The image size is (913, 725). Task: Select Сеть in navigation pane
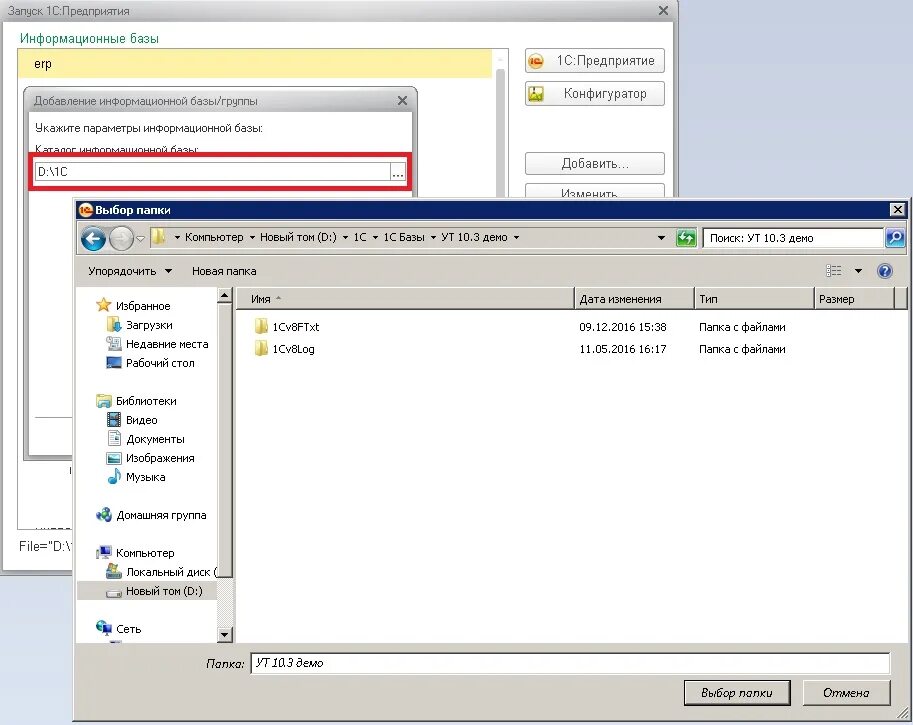coord(118,628)
